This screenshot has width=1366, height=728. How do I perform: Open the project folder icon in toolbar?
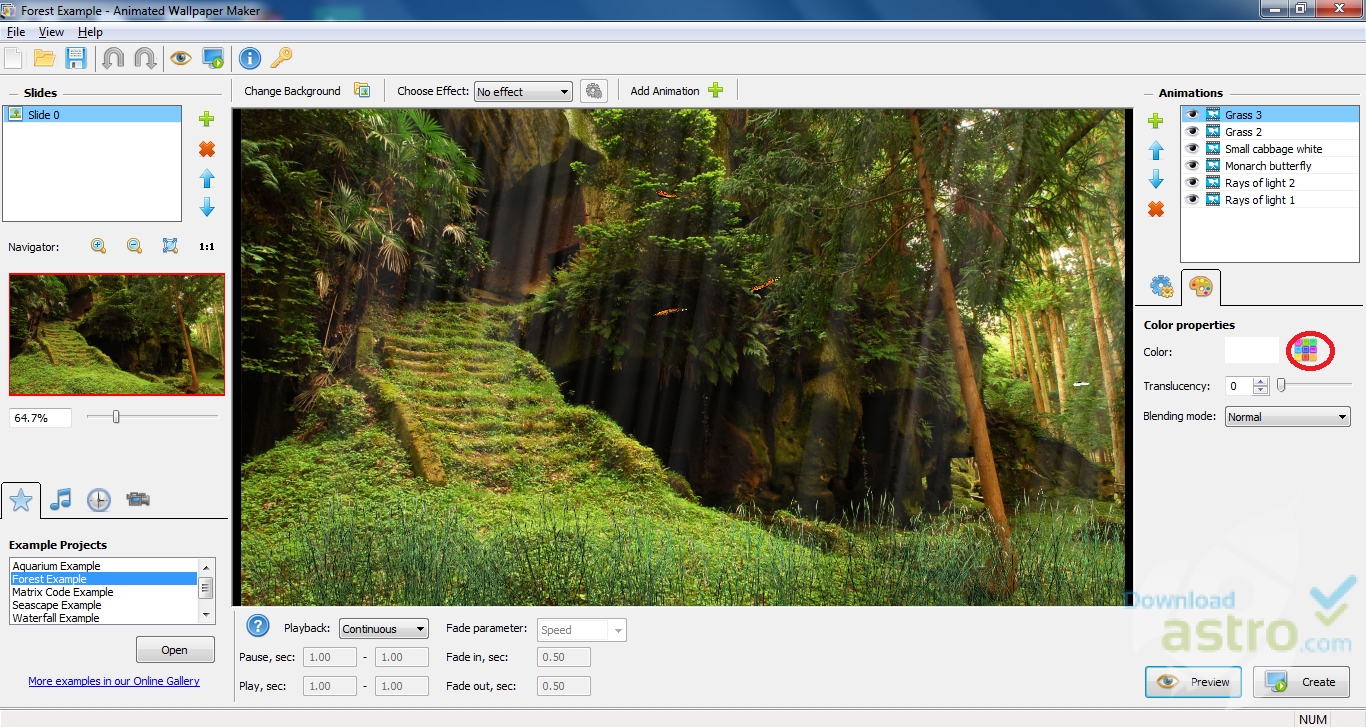click(x=44, y=58)
